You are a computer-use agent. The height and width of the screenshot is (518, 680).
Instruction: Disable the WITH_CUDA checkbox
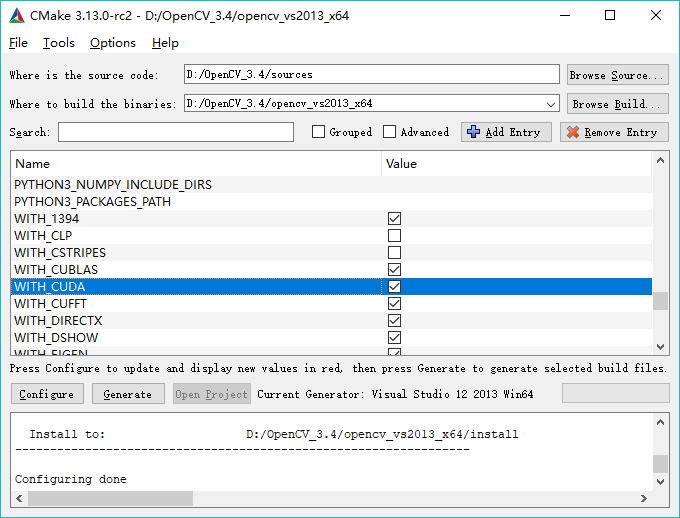(x=394, y=286)
